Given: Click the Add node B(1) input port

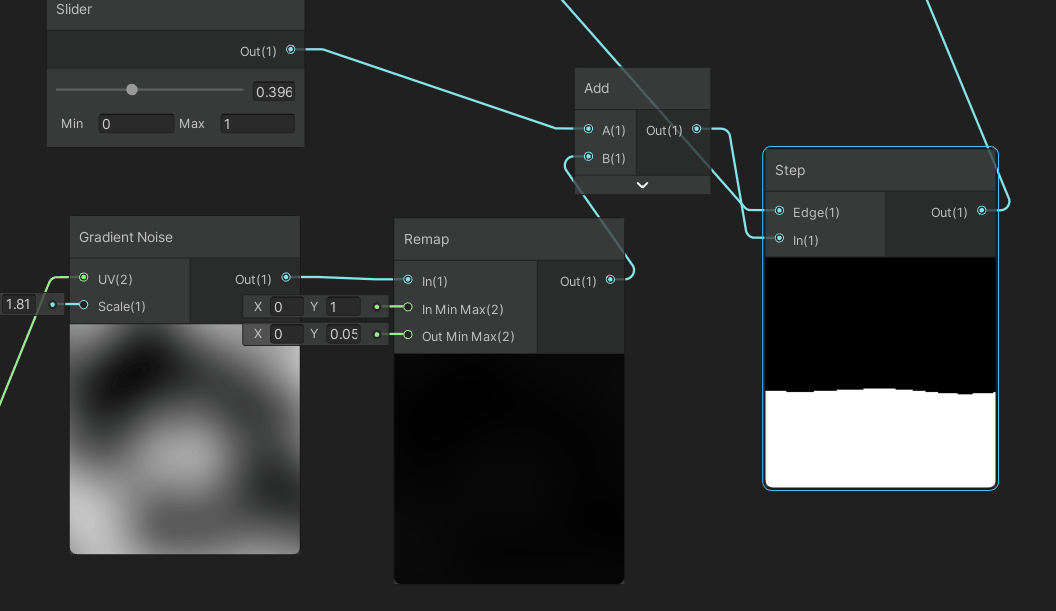Looking at the screenshot, I should click(x=589, y=157).
